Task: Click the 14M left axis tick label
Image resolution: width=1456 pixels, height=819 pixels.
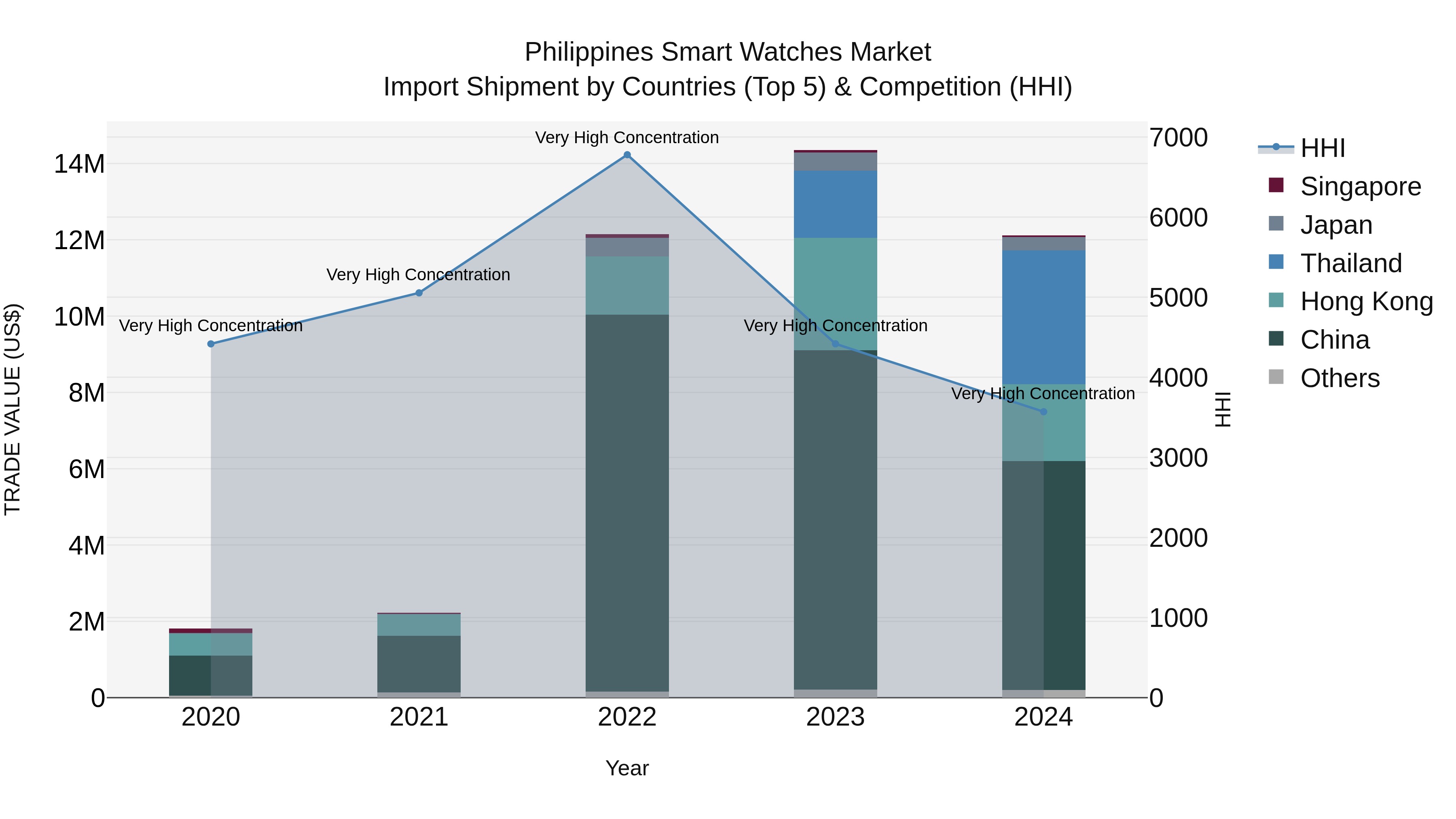Action: pos(79,164)
